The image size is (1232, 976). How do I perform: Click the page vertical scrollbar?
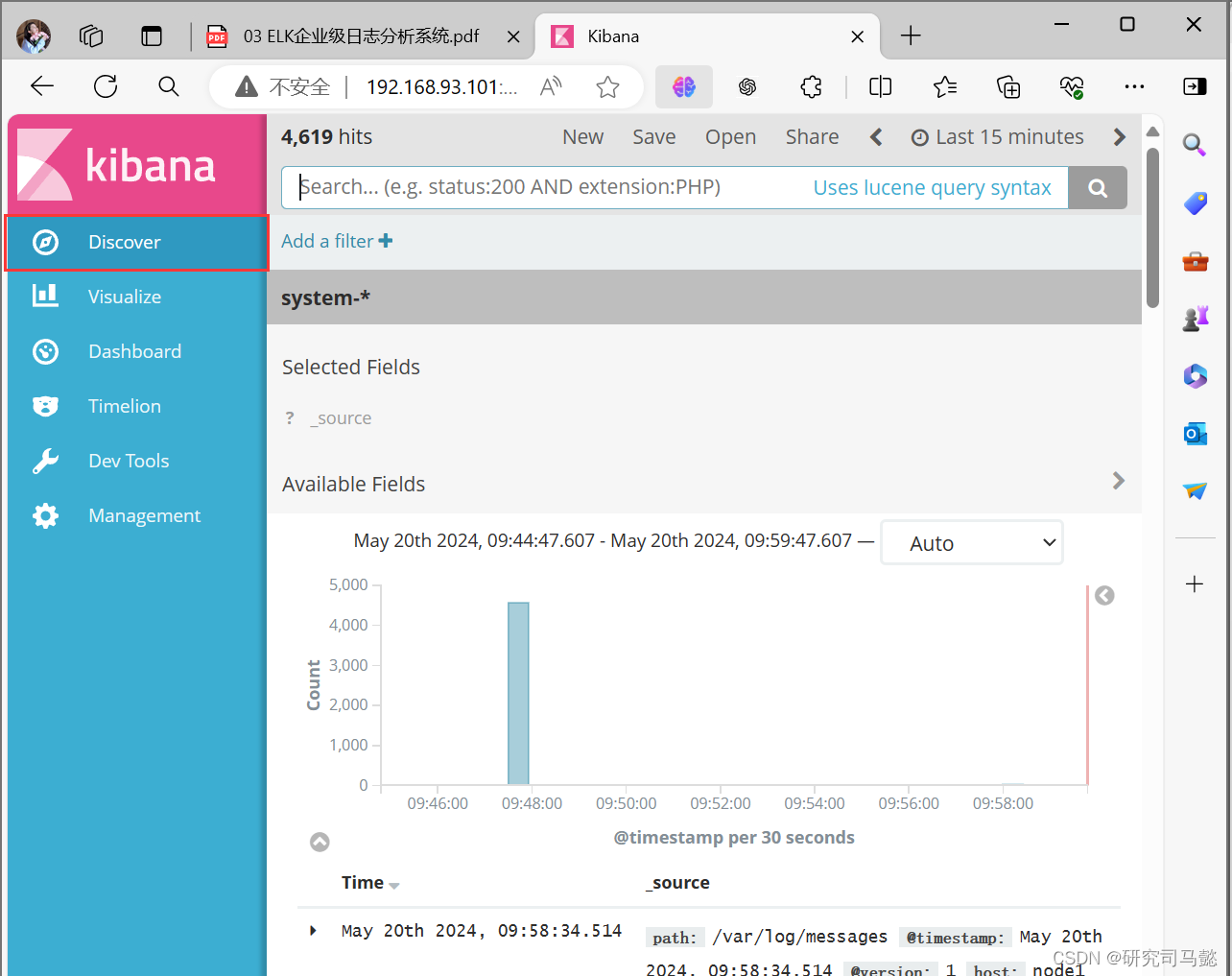[1152, 227]
